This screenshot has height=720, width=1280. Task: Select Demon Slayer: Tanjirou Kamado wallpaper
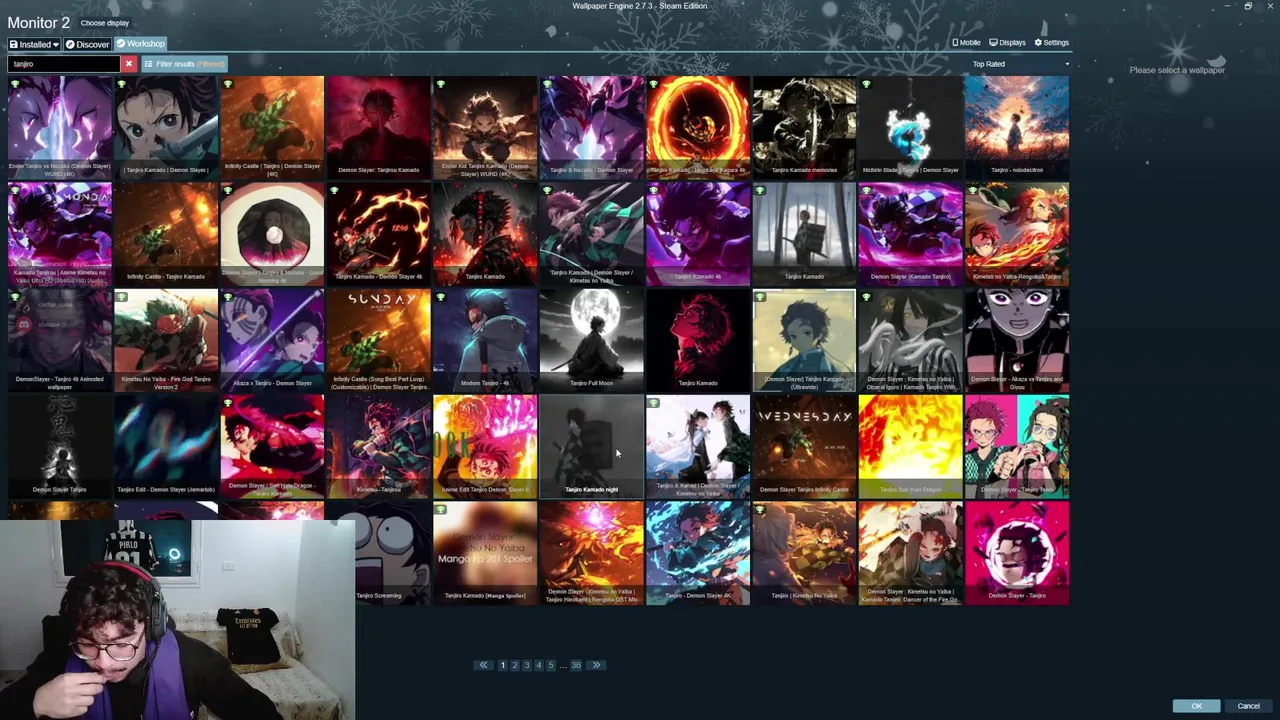[379, 128]
